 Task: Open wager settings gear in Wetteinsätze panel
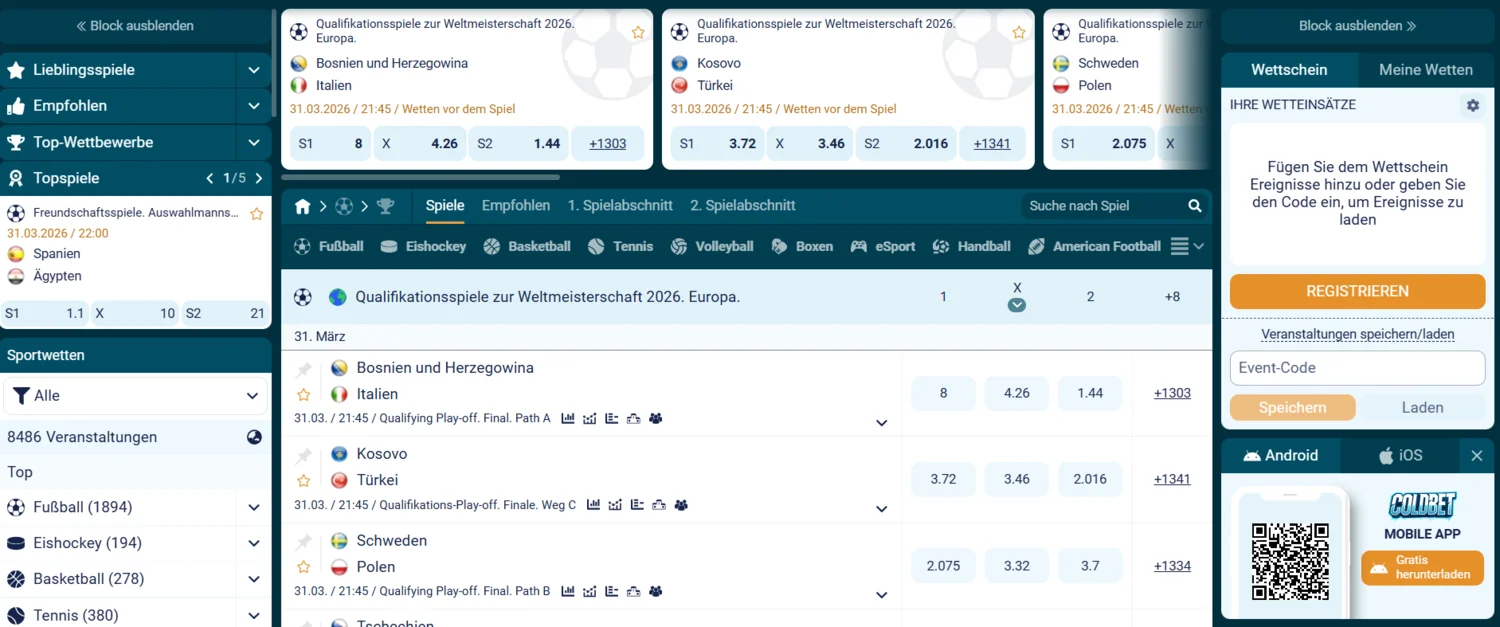click(x=1472, y=104)
